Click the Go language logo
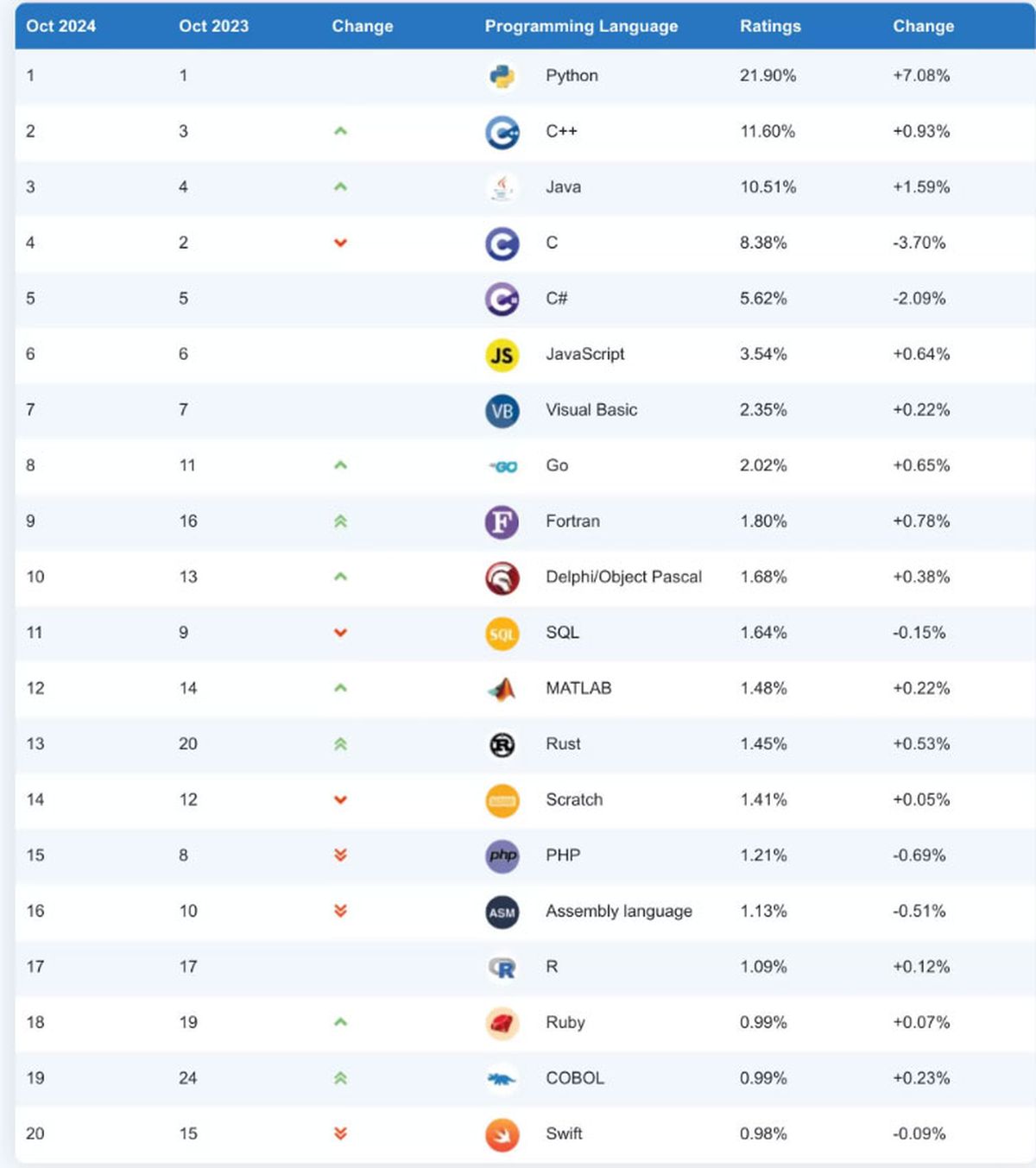Screen dimensions: 1036x1168 [x=503, y=466]
